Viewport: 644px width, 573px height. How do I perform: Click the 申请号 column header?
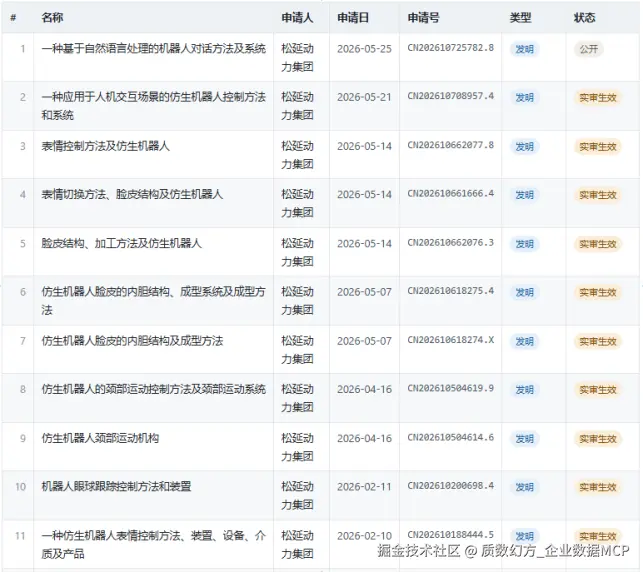[423, 18]
